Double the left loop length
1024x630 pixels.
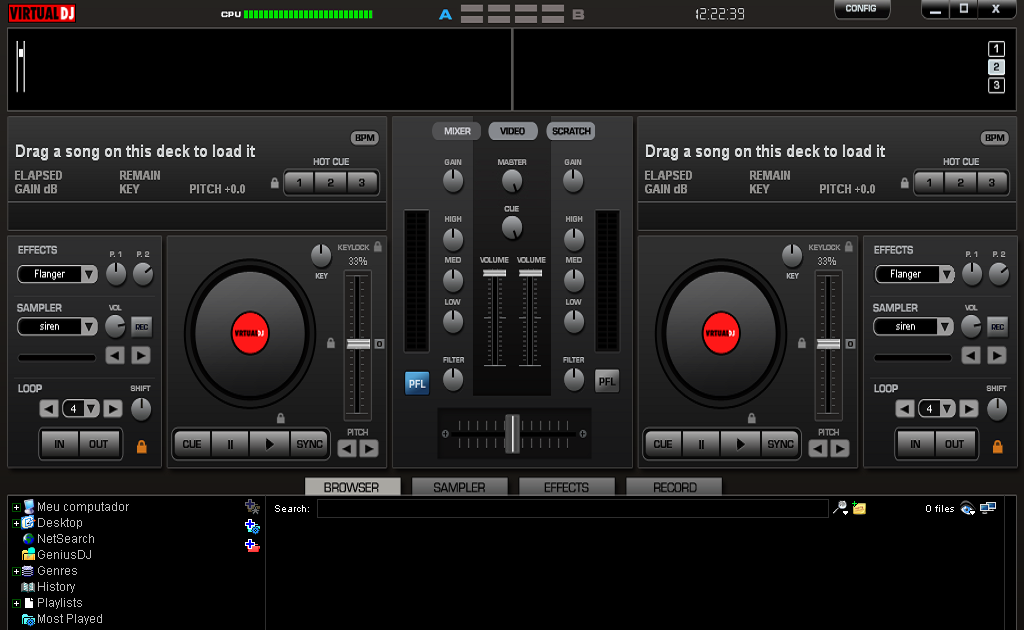point(113,409)
